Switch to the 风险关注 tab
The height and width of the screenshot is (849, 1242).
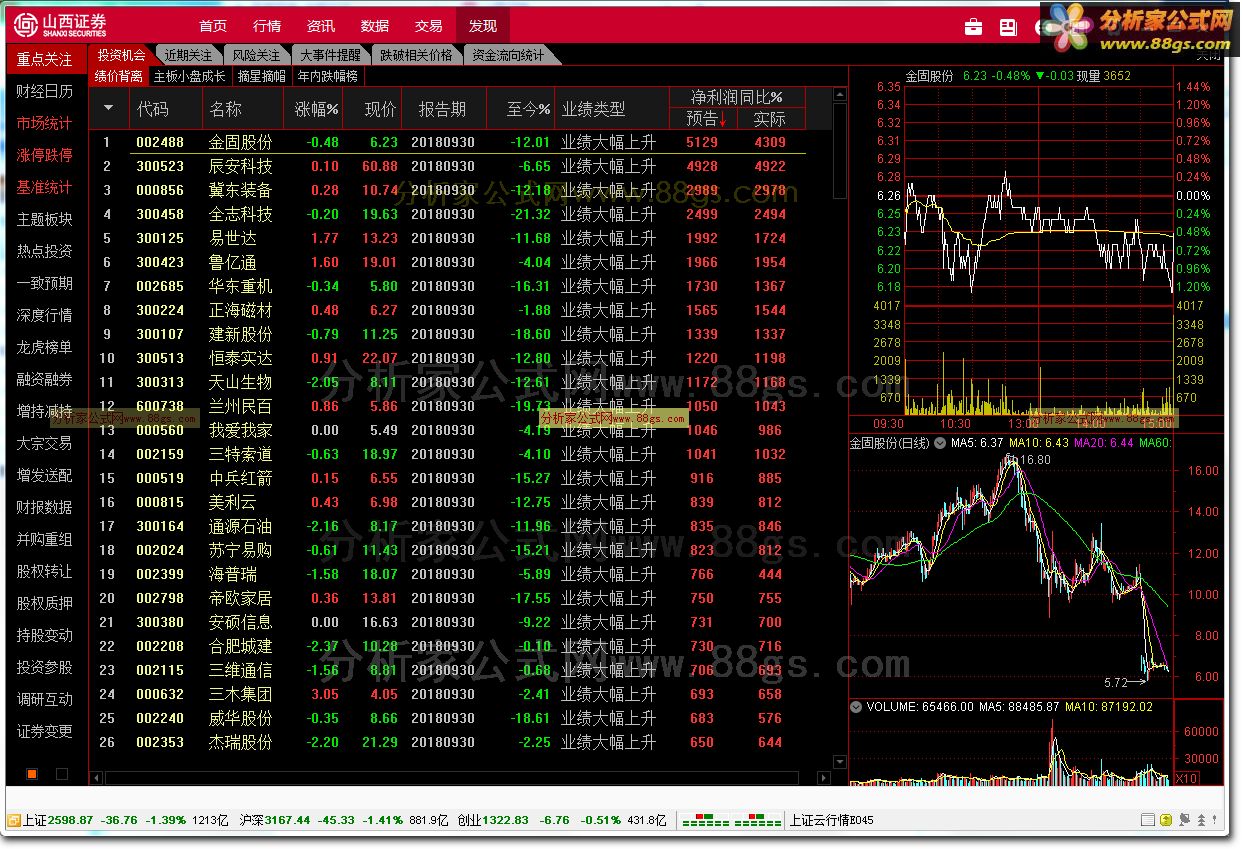pos(256,55)
